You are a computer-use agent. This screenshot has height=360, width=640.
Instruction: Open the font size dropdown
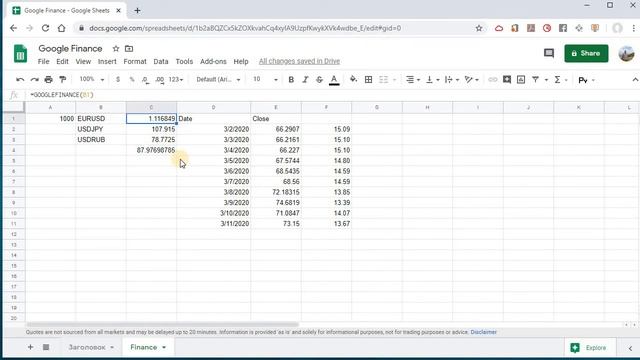(265, 80)
